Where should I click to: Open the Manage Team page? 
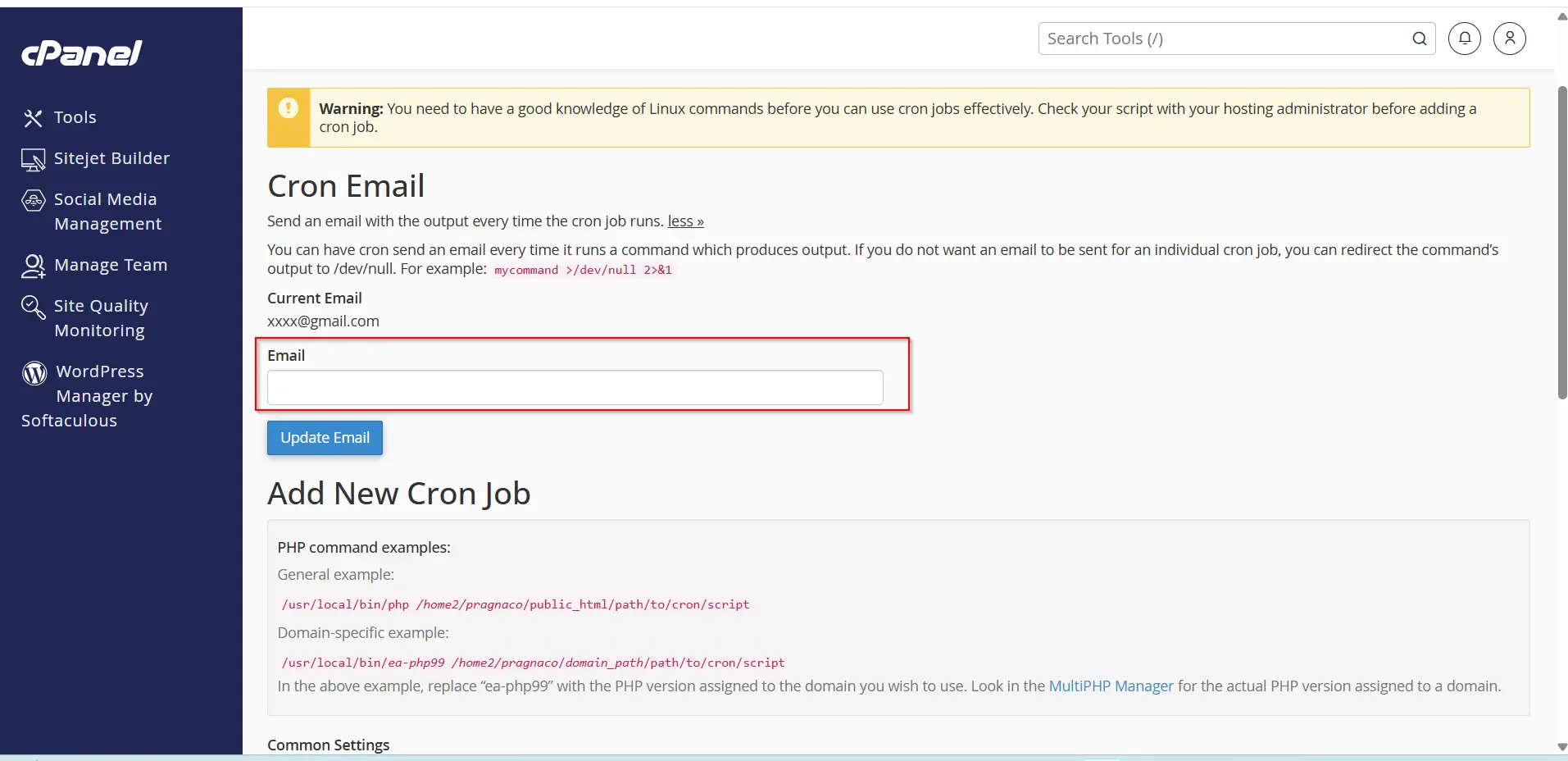point(111,265)
